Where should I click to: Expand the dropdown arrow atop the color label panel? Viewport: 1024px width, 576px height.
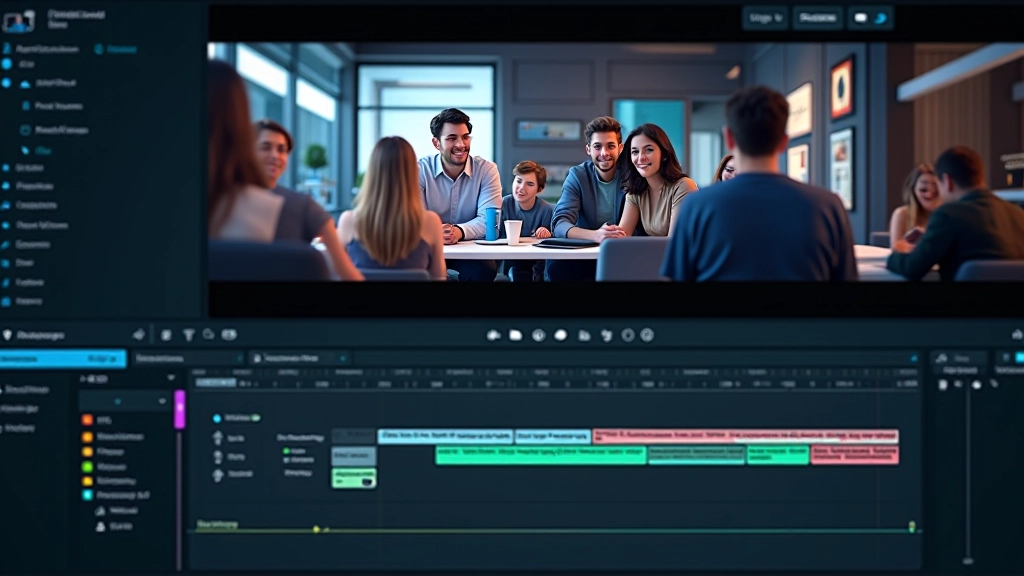[171, 378]
